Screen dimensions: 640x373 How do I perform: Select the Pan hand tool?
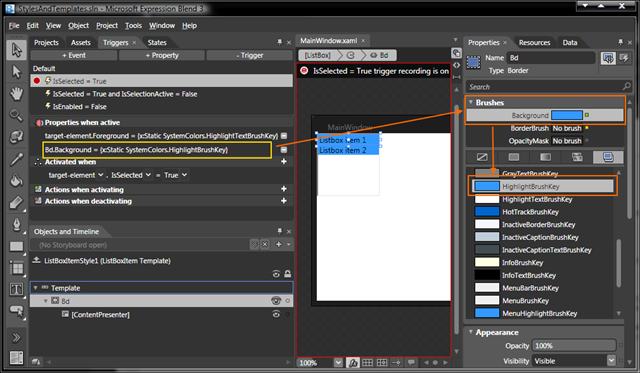[16, 94]
